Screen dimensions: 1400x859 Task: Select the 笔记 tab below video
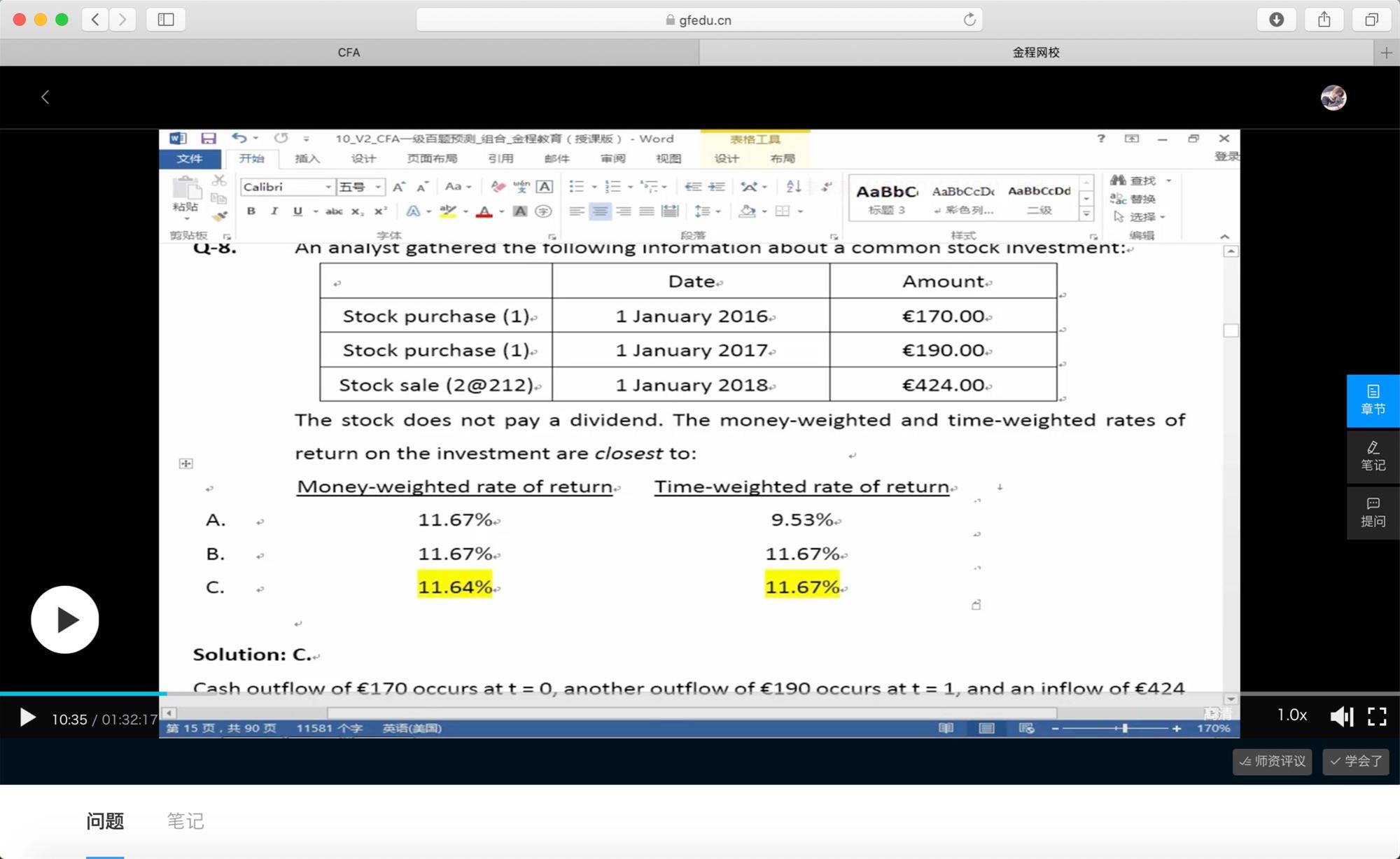pos(185,820)
